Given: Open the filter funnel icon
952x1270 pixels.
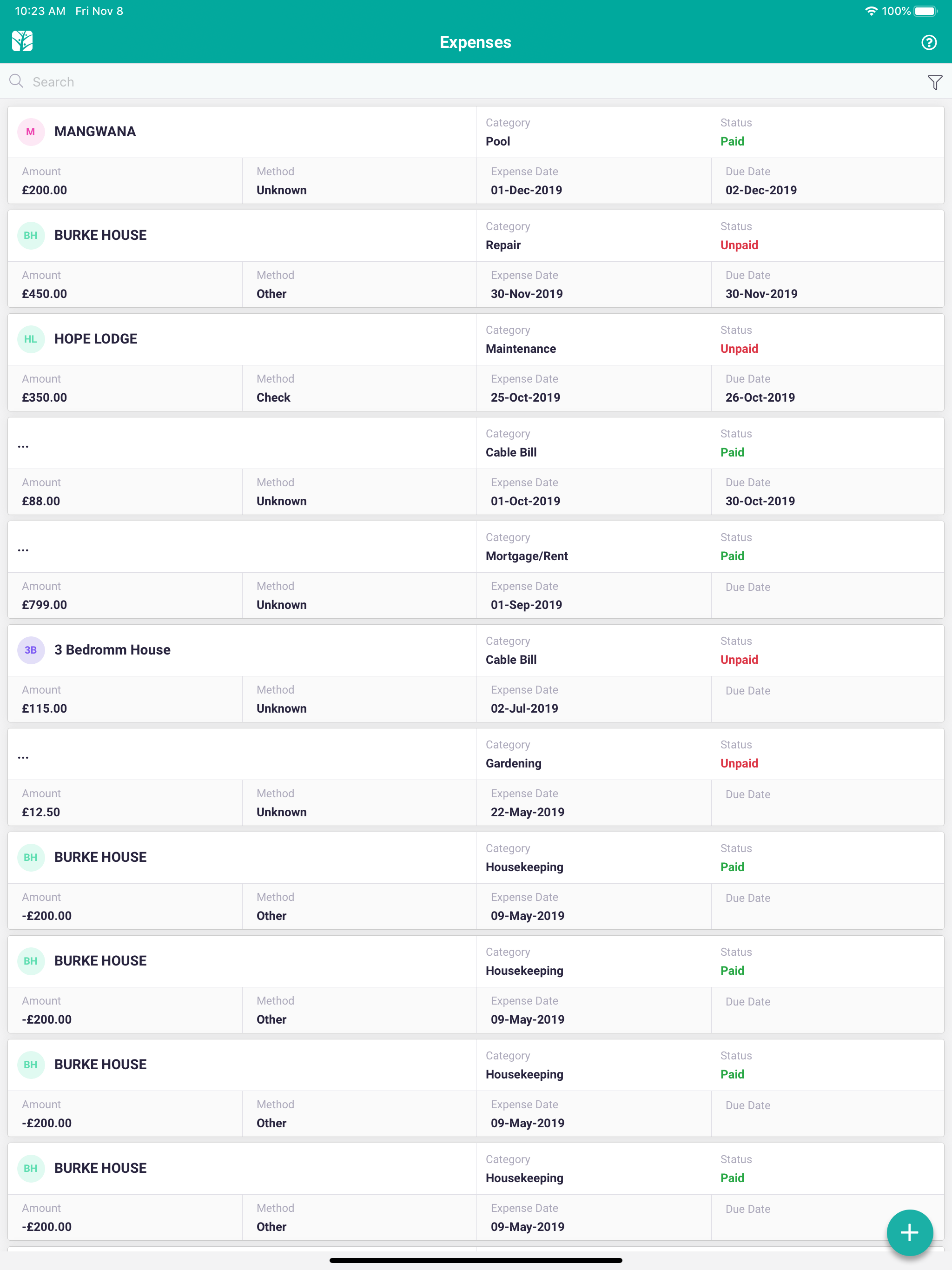Looking at the screenshot, I should coord(934,82).
